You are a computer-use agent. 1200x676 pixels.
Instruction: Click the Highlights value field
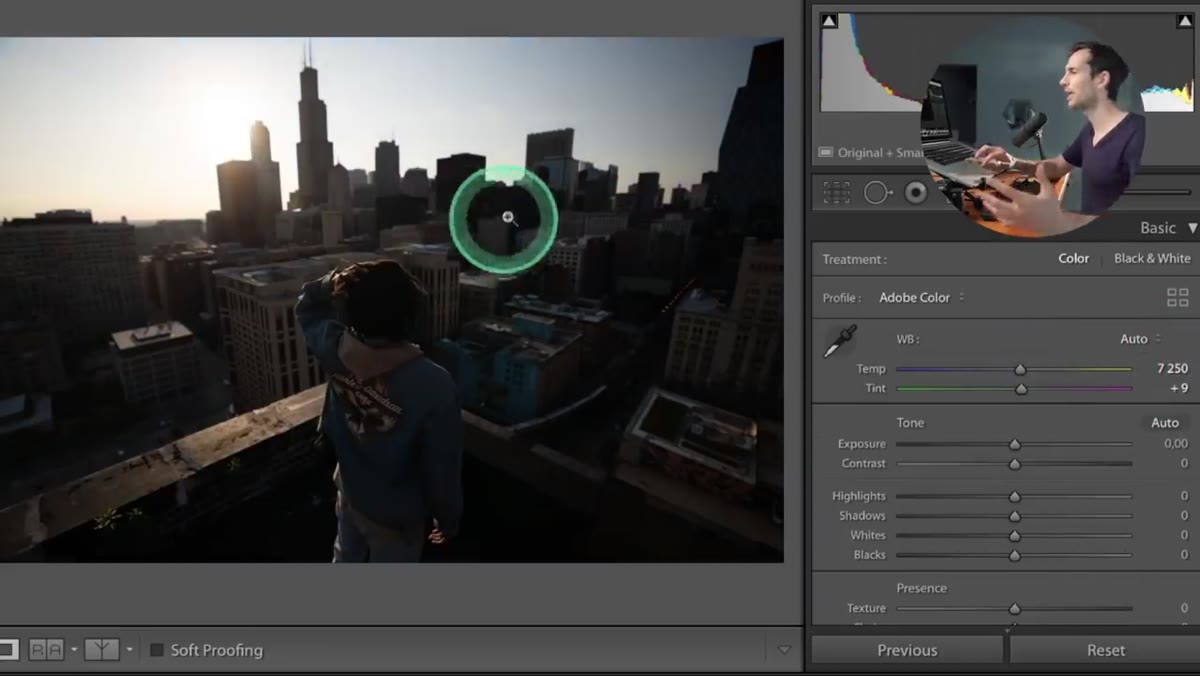(x=1184, y=496)
